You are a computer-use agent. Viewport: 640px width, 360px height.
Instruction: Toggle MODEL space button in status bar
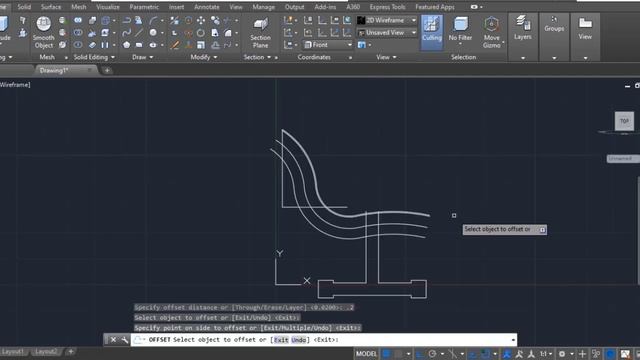(x=366, y=353)
